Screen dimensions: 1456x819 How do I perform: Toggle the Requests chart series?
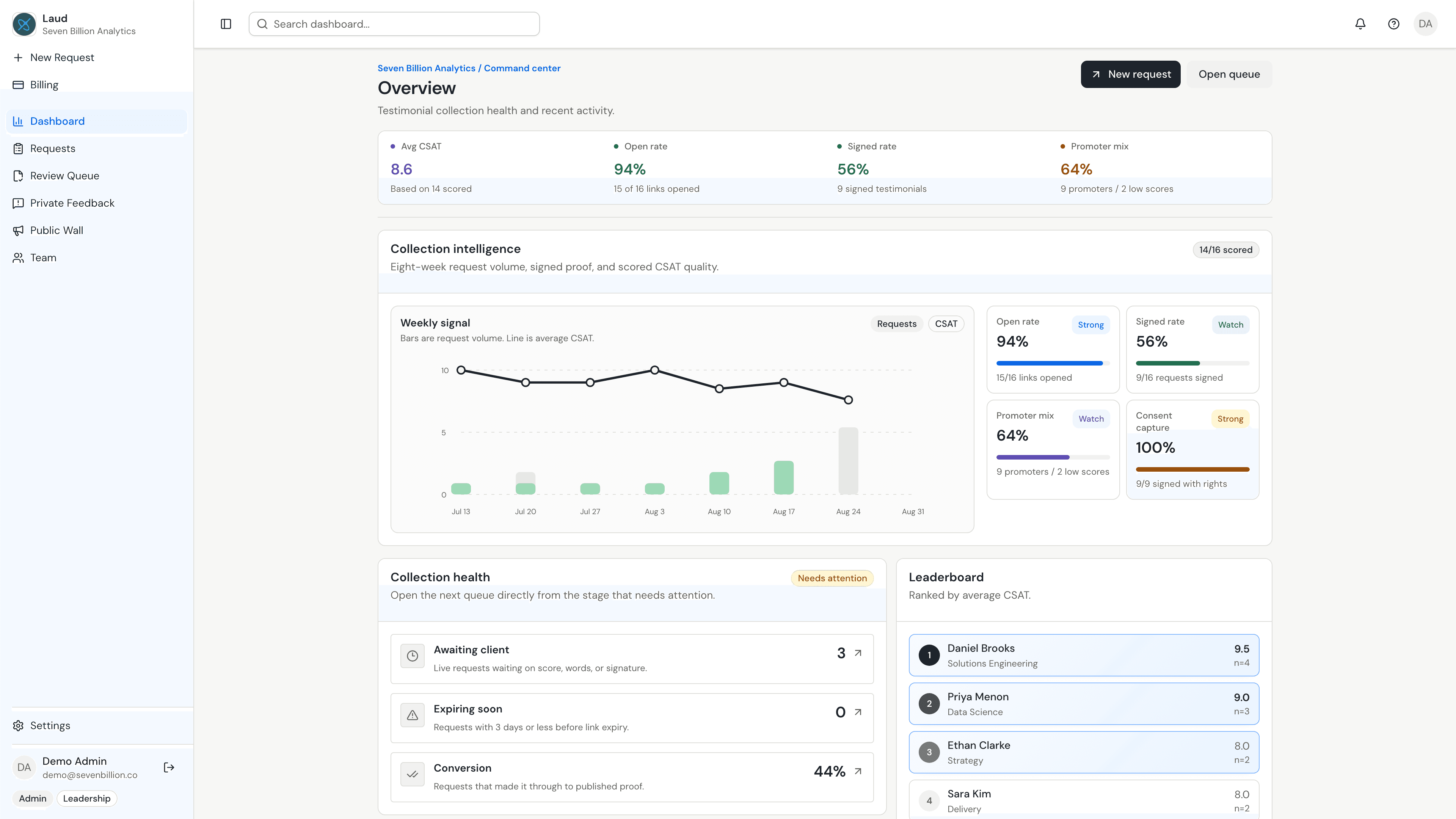point(896,323)
